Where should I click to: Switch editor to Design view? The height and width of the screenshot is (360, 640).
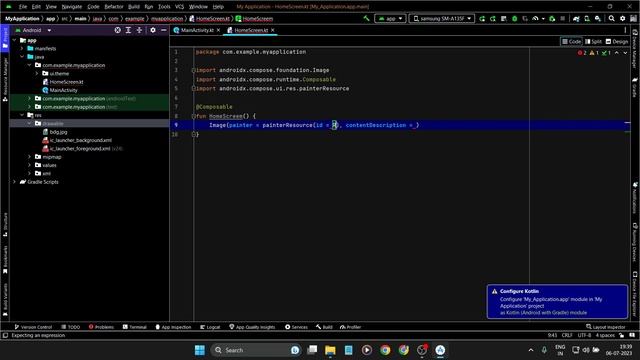click(617, 41)
